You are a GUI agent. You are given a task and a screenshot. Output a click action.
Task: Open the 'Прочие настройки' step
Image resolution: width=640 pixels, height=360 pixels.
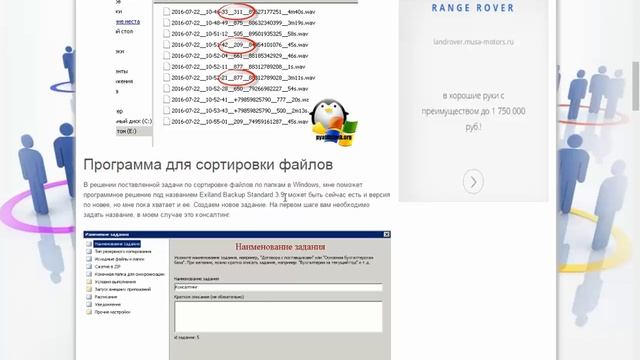(x=112, y=312)
